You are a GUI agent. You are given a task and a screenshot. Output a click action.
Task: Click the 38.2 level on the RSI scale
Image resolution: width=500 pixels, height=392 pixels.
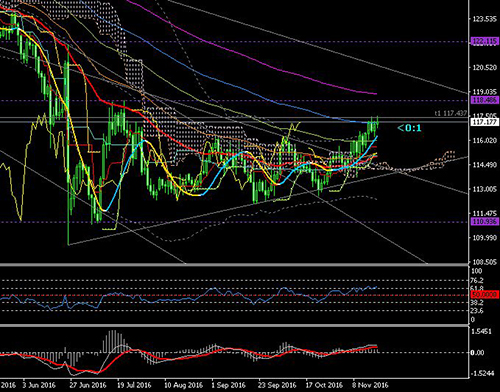pos(477,303)
